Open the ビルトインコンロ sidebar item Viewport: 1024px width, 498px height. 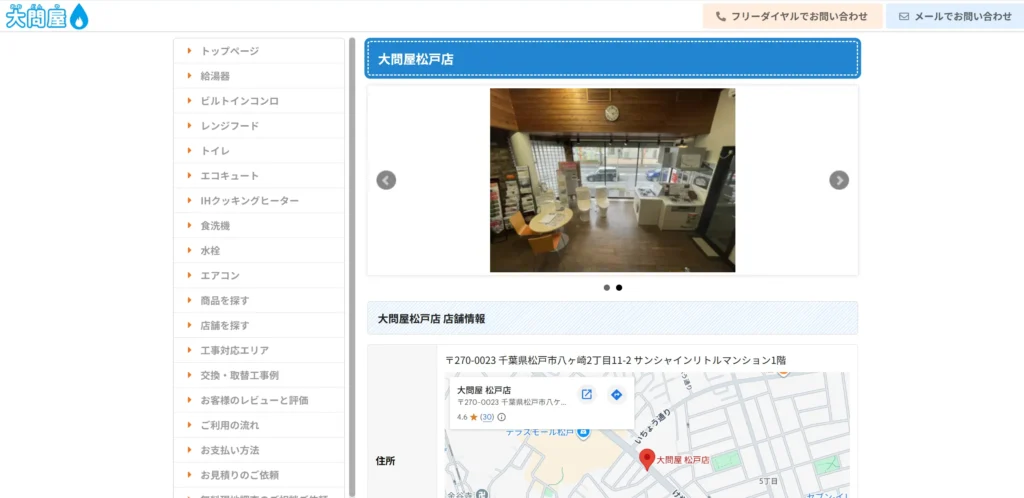click(239, 101)
